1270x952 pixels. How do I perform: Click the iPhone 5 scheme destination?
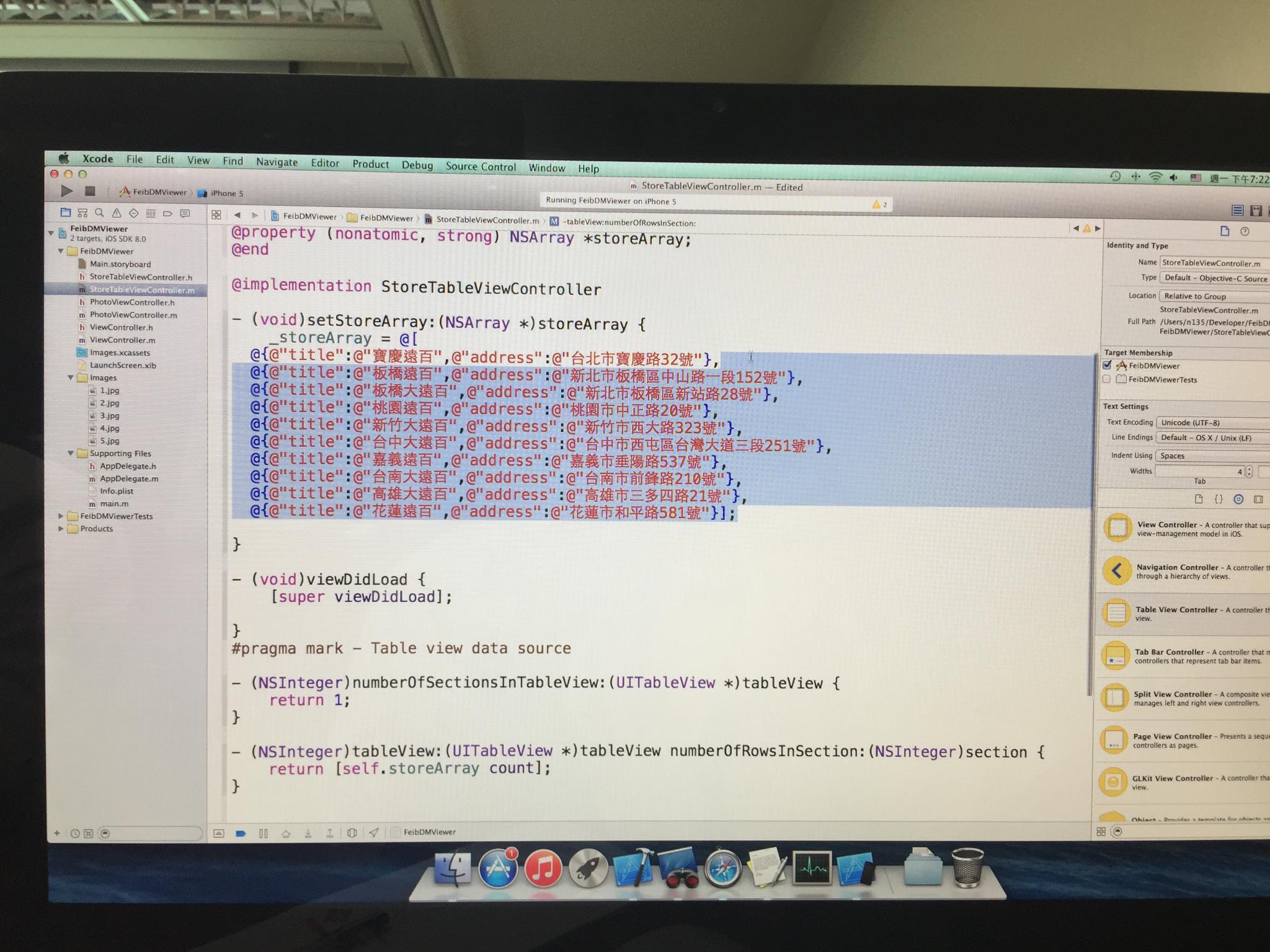click(x=221, y=193)
